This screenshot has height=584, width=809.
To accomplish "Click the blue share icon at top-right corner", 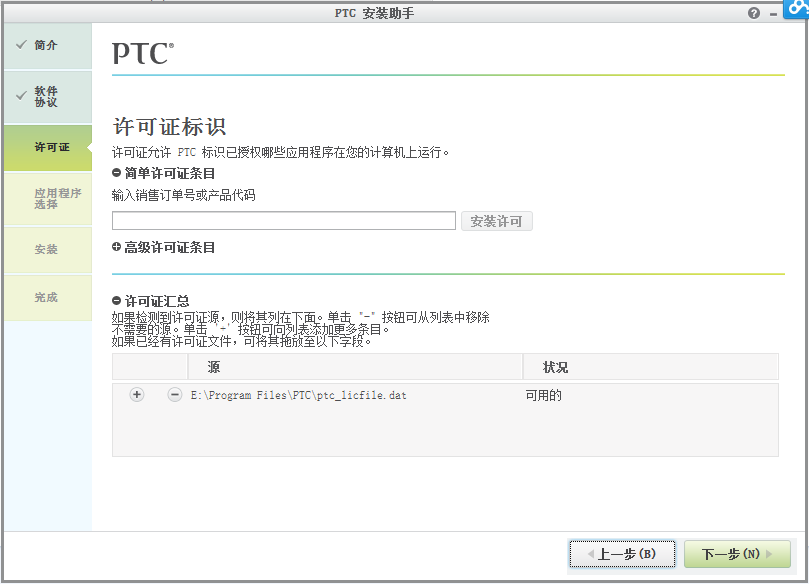I will coord(796,9).
